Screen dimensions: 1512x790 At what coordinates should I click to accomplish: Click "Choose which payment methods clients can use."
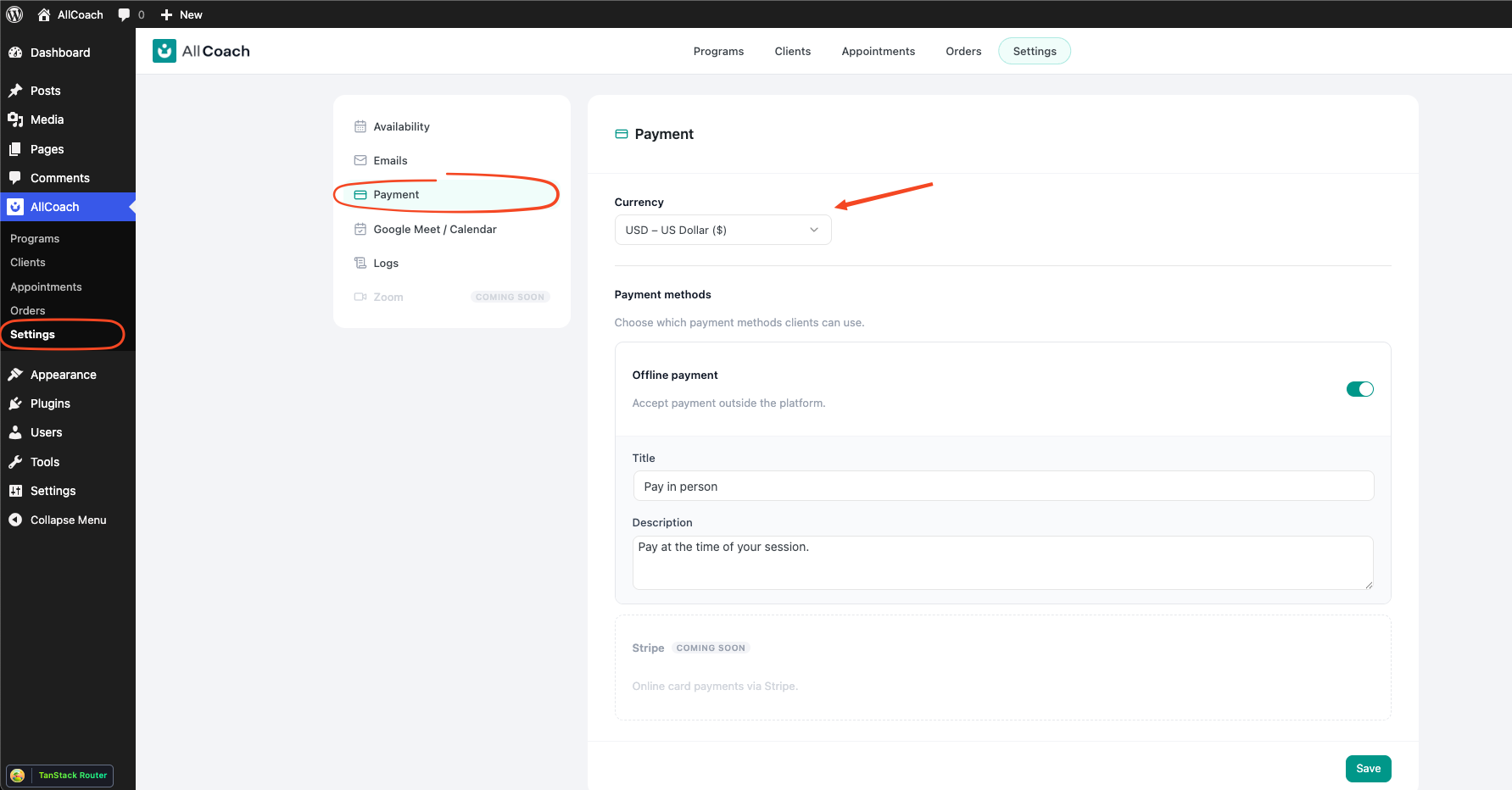pyautogui.click(x=739, y=322)
